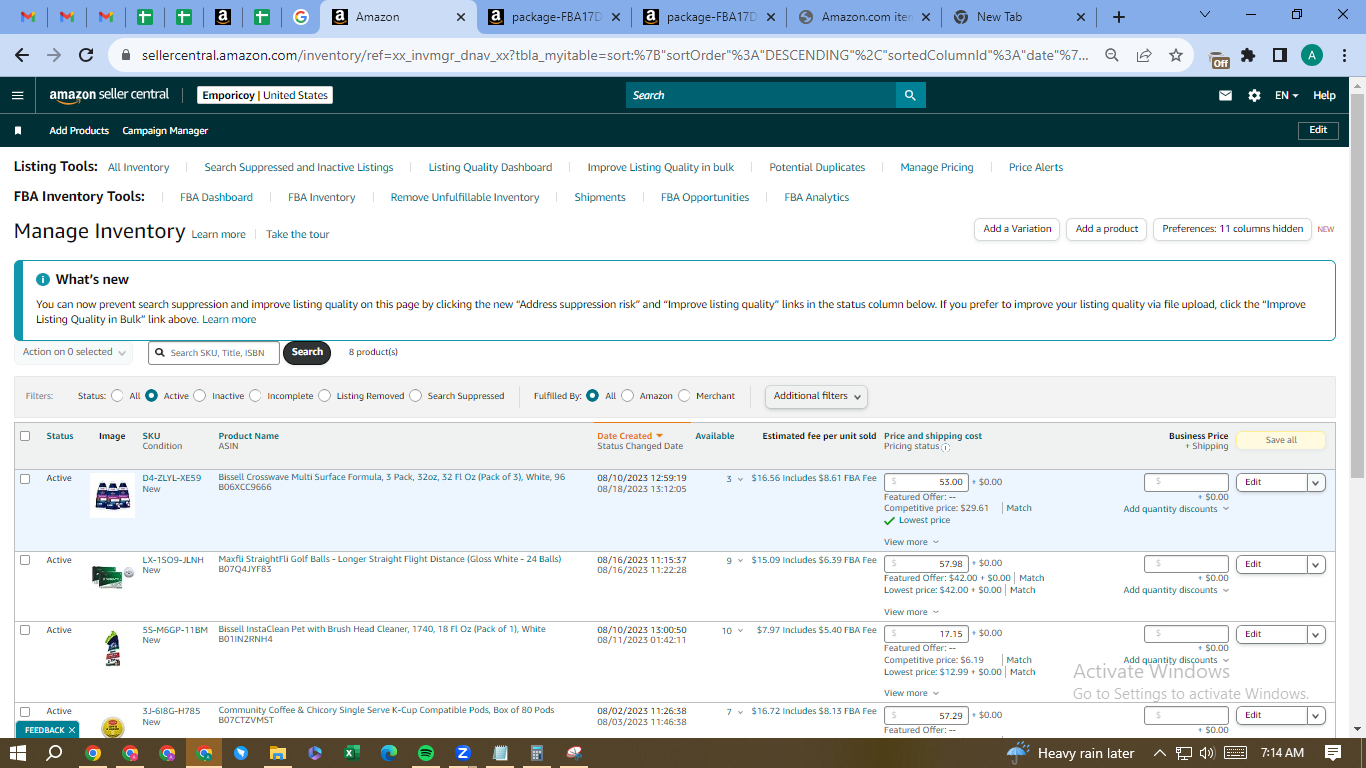Expand Add quantity discounts for the Maxfli row
Image resolution: width=1366 pixels, height=768 pixels.
click(x=1176, y=590)
